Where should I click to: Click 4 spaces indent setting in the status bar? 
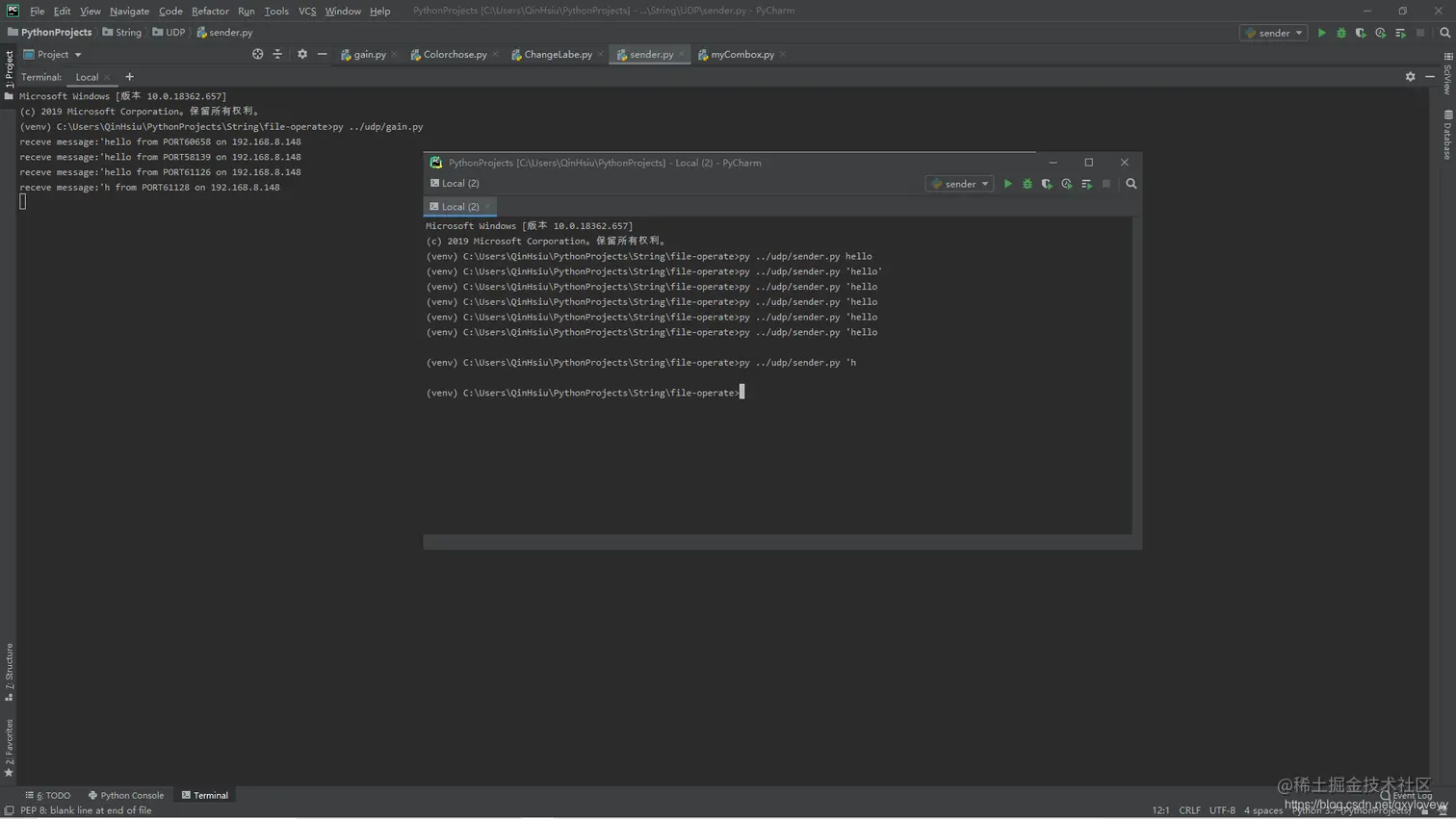(1263, 810)
